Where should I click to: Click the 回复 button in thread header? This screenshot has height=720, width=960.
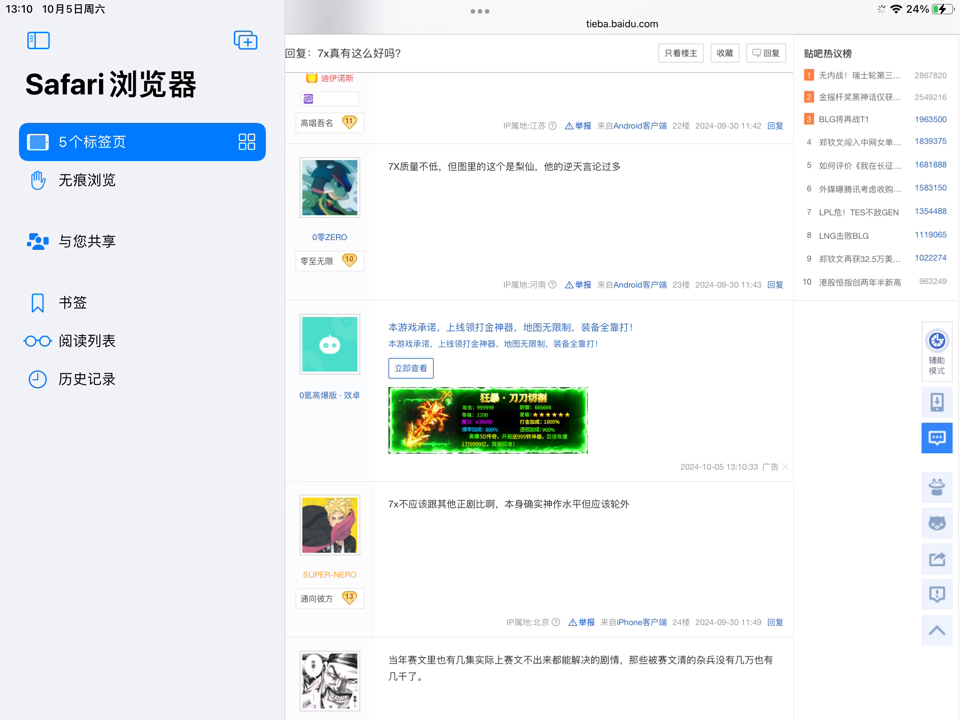766,53
